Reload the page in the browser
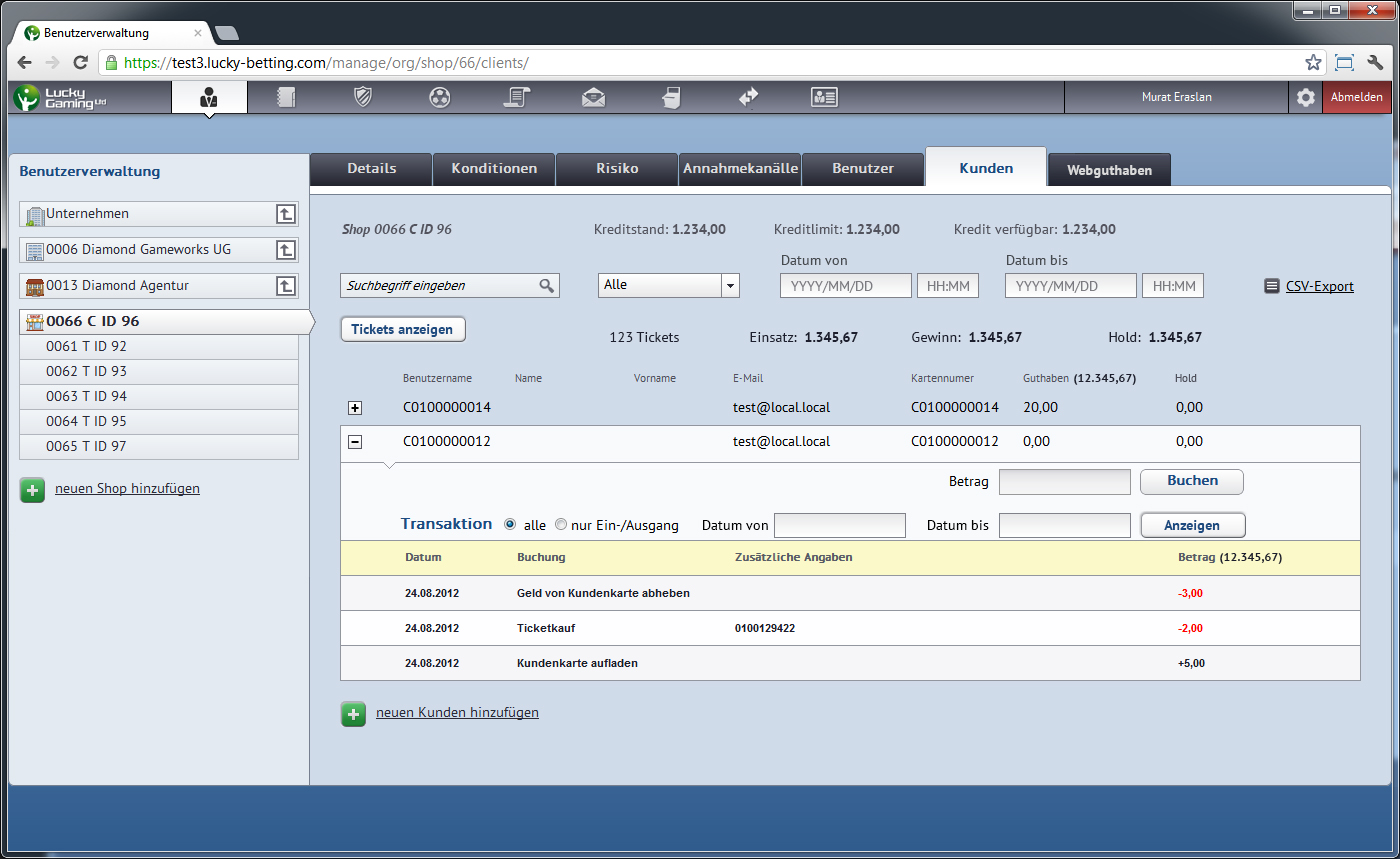The height and width of the screenshot is (859, 1400). pyautogui.click(x=81, y=63)
